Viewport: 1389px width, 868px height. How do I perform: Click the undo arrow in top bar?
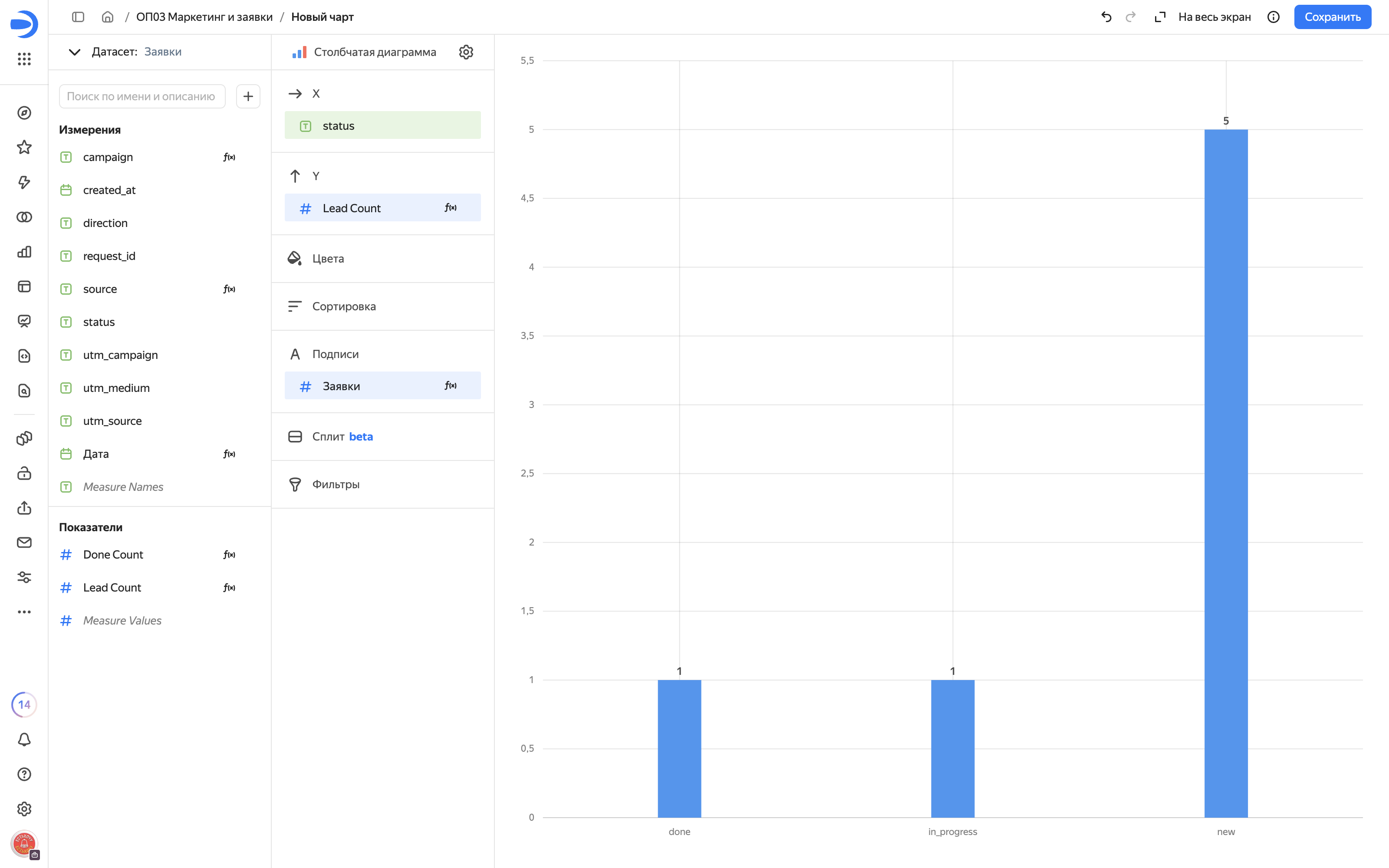(1106, 17)
